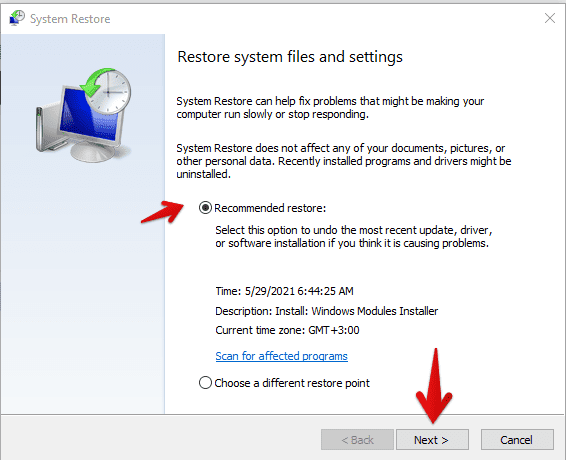The image size is (566, 460).
Task: Close the System Restore dialog with X
Action: (550, 18)
